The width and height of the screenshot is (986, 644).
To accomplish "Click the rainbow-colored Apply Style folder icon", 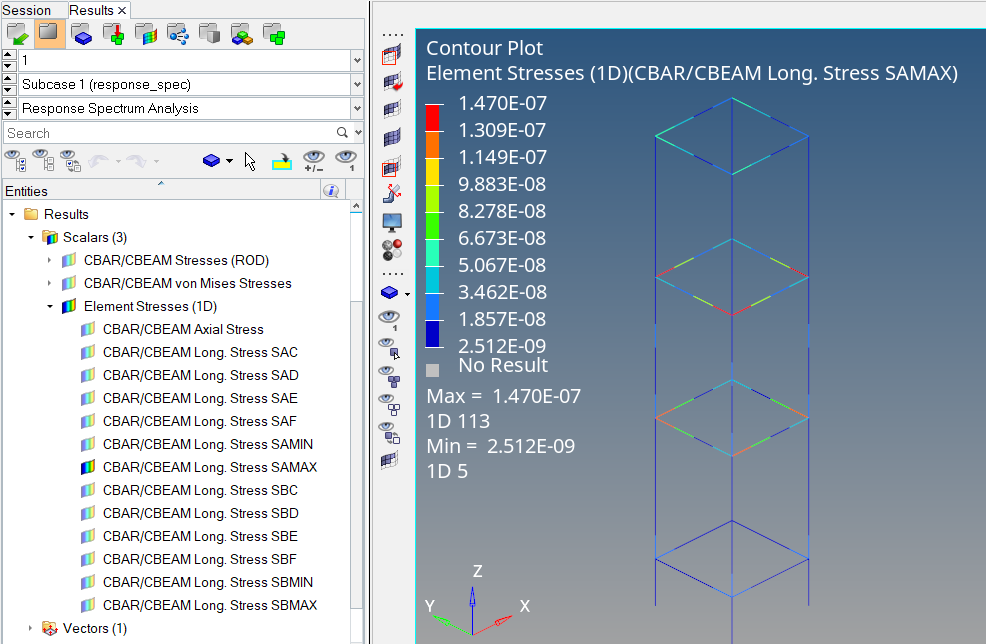I will point(145,33).
